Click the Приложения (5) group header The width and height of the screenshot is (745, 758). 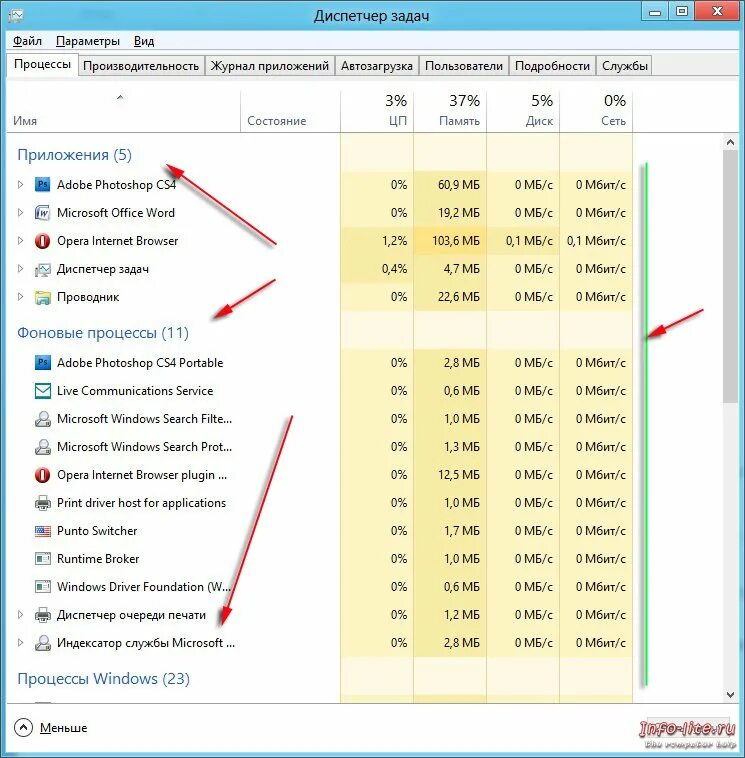(x=74, y=155)
